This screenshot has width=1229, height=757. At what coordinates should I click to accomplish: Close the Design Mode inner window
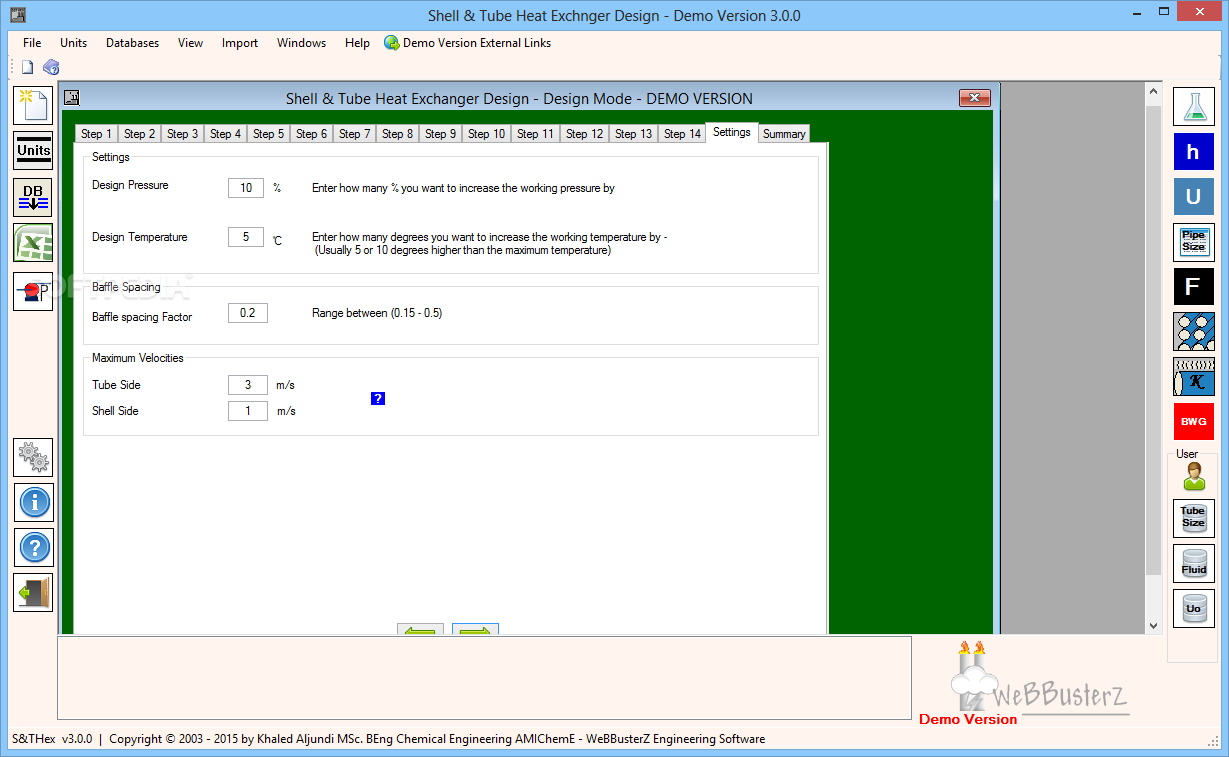tap(975, 98)
